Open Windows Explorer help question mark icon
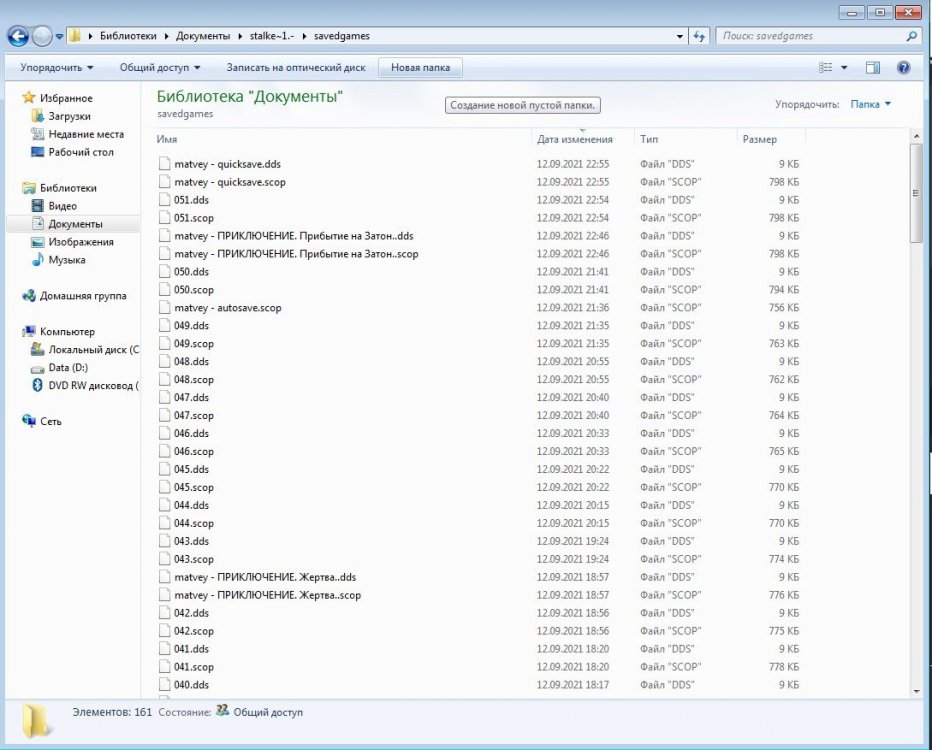This screenshot has height=750, width=932. (903, 67)
